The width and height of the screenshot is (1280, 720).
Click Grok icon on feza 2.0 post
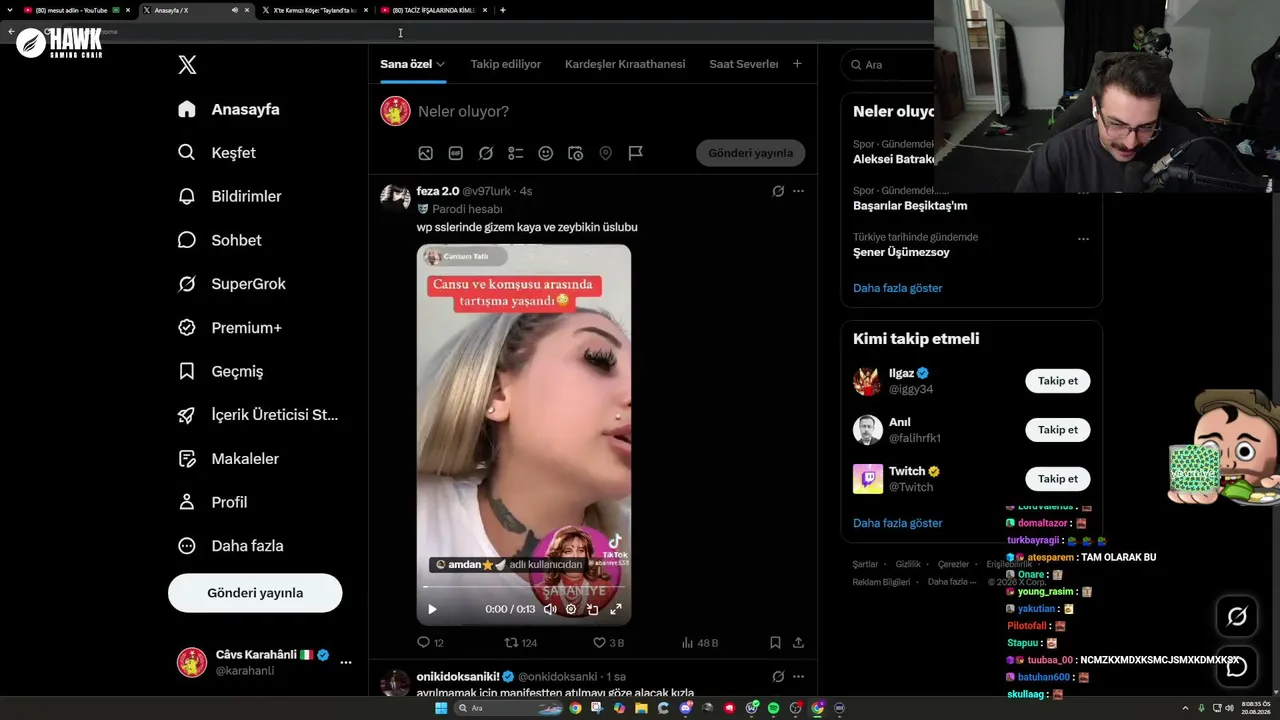point(778,191)
